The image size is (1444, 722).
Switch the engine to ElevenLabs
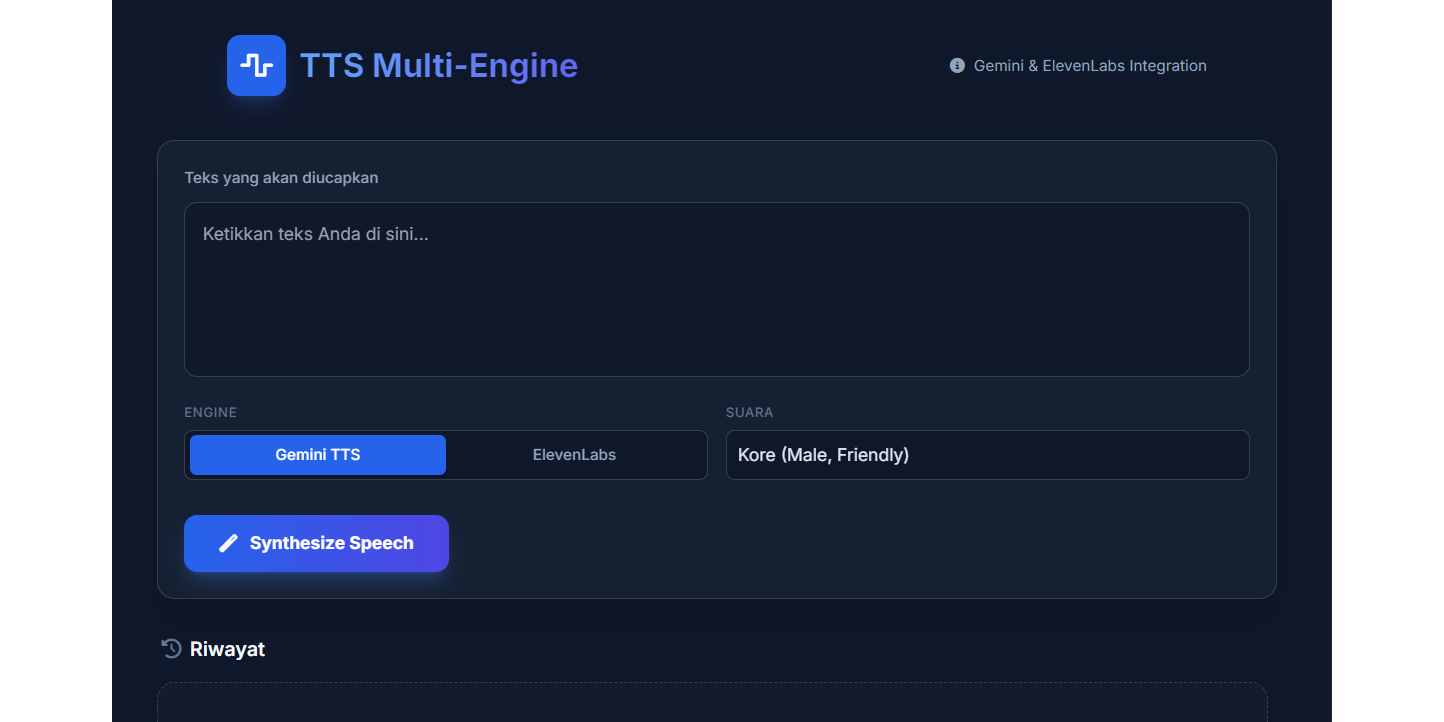click(x=574, y=455)
